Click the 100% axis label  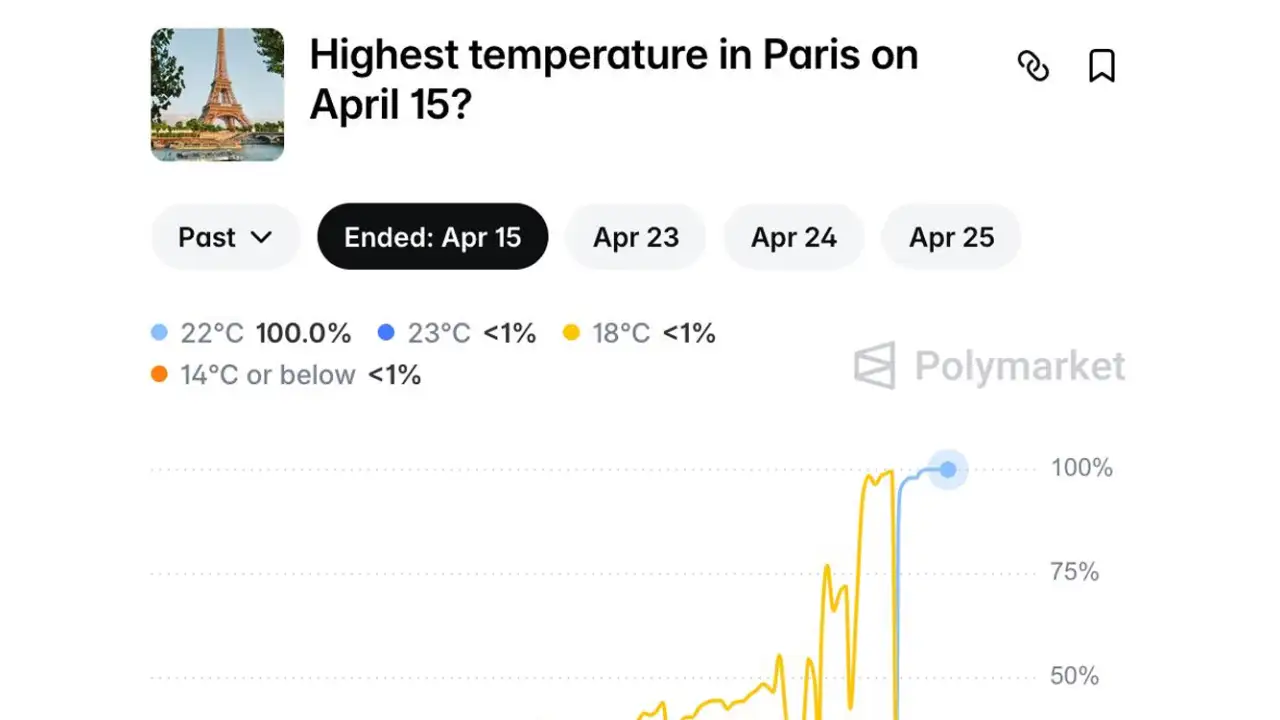(1081, 468)
